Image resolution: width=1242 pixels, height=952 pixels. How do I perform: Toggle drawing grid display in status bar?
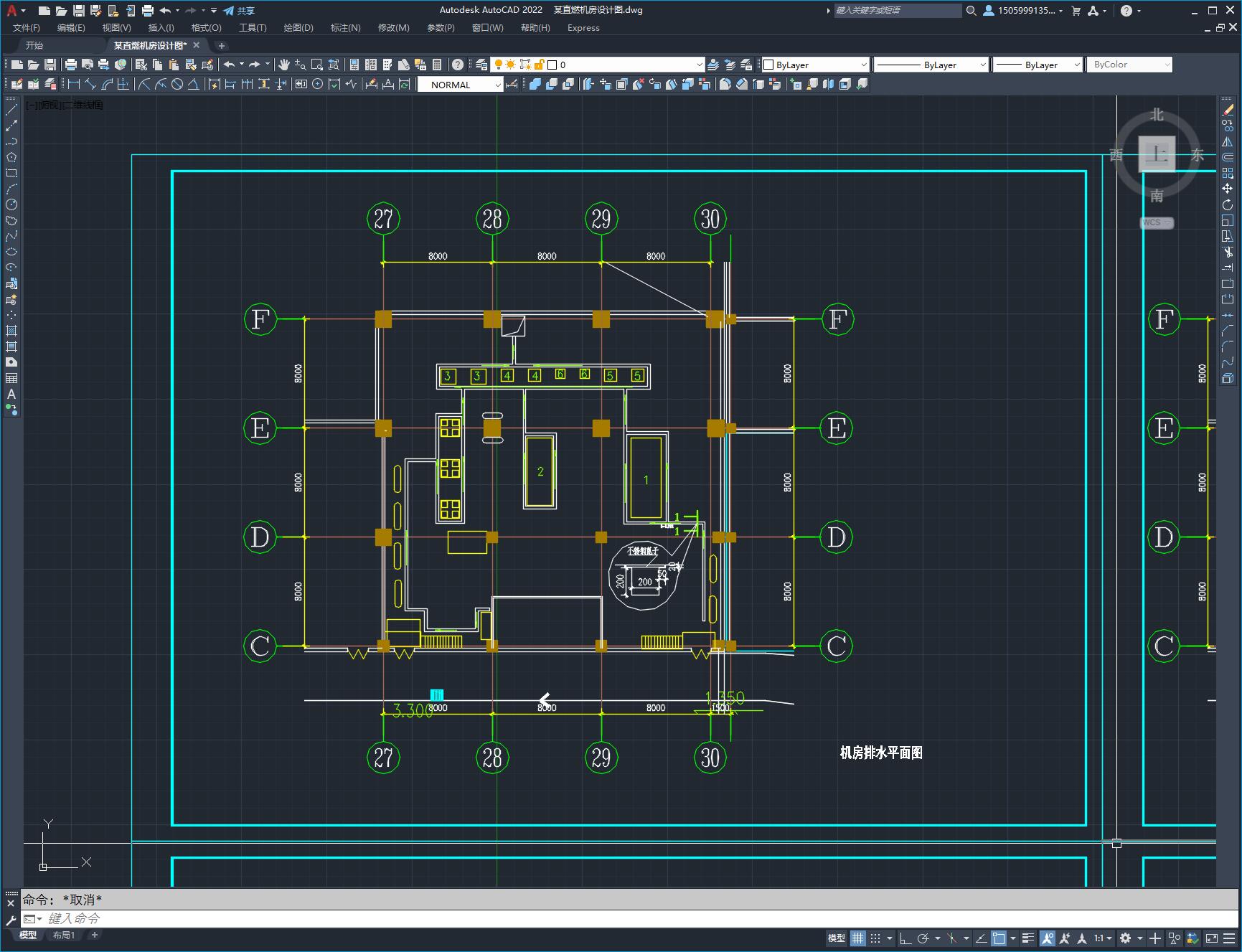point(858,938)
